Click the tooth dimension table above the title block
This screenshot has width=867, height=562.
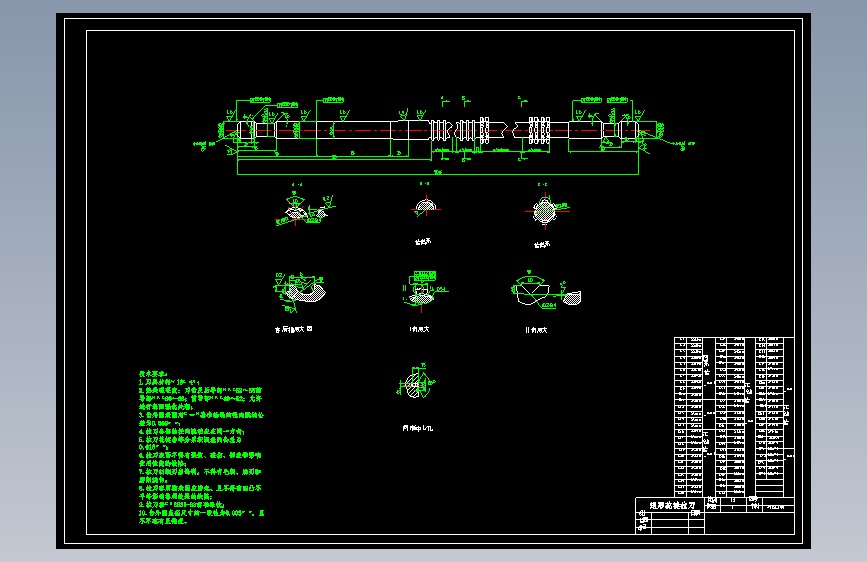[x=734, y=417]
